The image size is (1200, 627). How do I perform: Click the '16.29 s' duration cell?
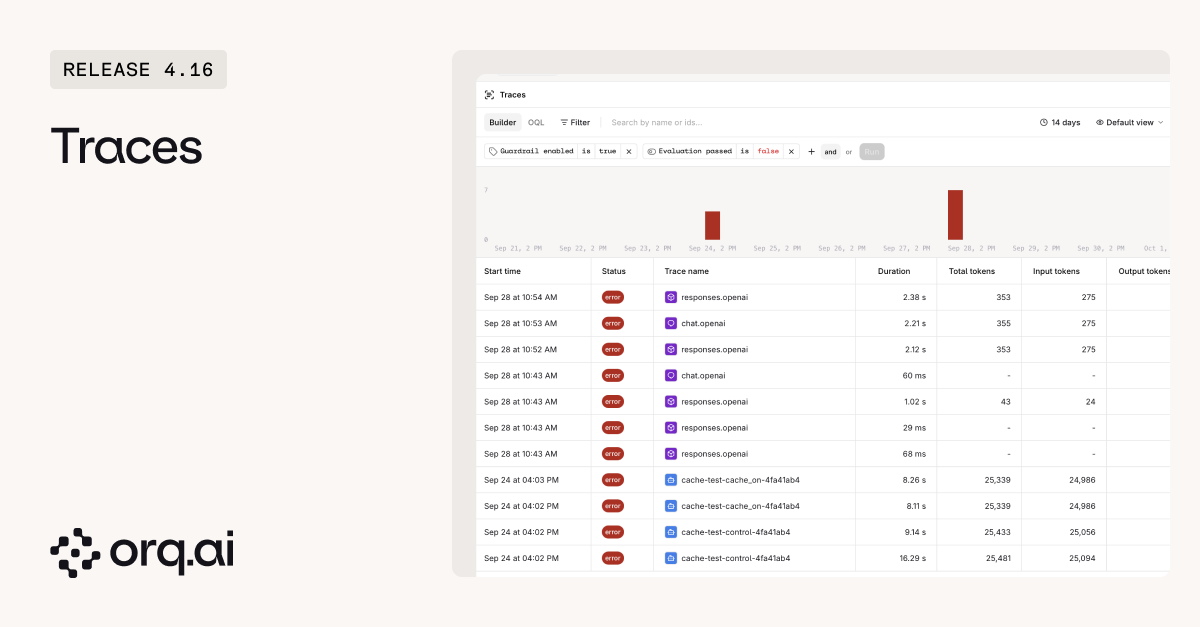click(x=912, y=558)
